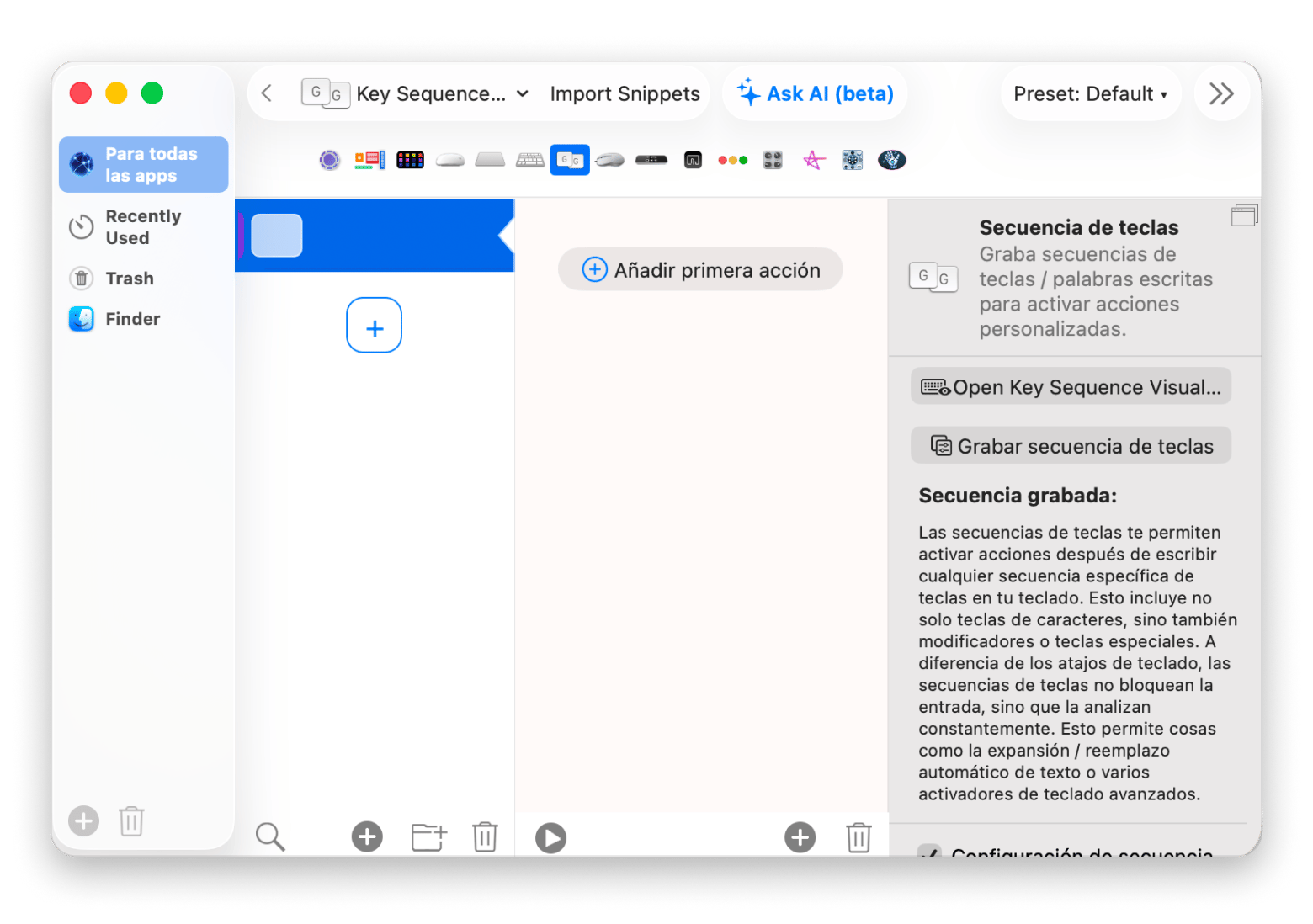Select the empty blue trigger row

point(375,236)
